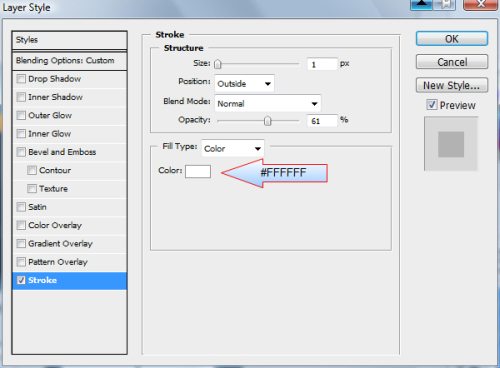Click the Opacity slider handle
Screen dimensions: 500x368
[267, 120]
